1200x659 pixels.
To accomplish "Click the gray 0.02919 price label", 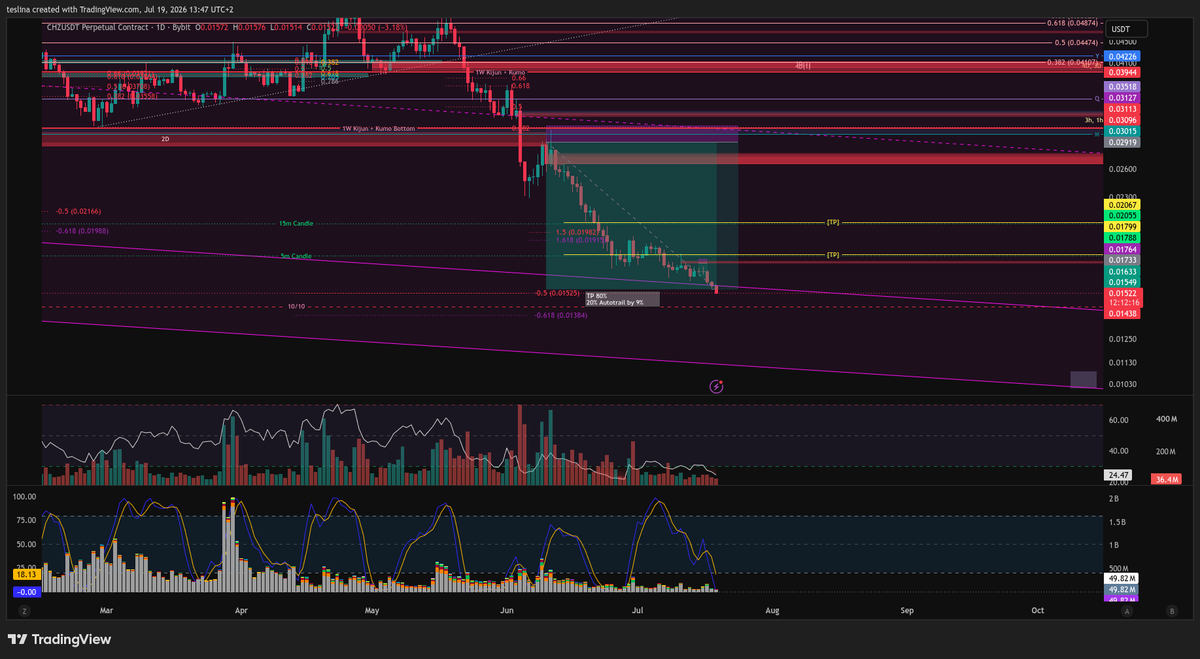I will (1121, 143).
